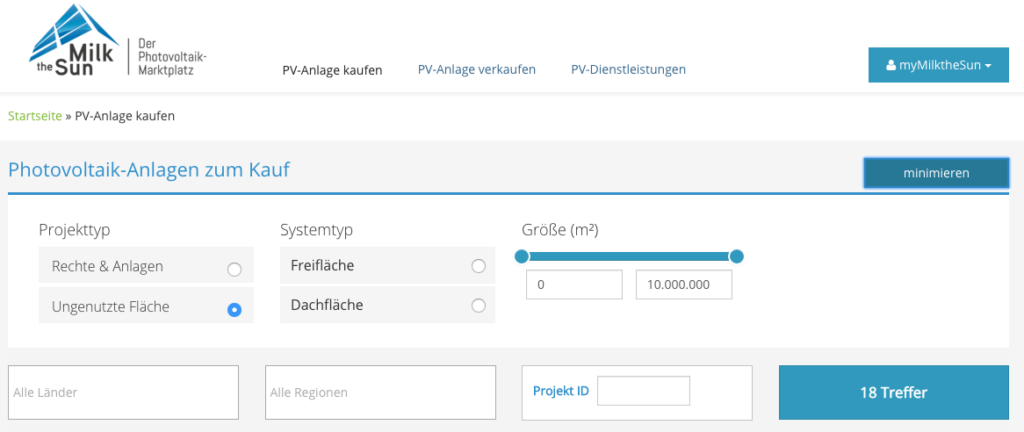
Task: Choose the Ungenutzte Fläche radio button
Action: click(x=234, y=309)
